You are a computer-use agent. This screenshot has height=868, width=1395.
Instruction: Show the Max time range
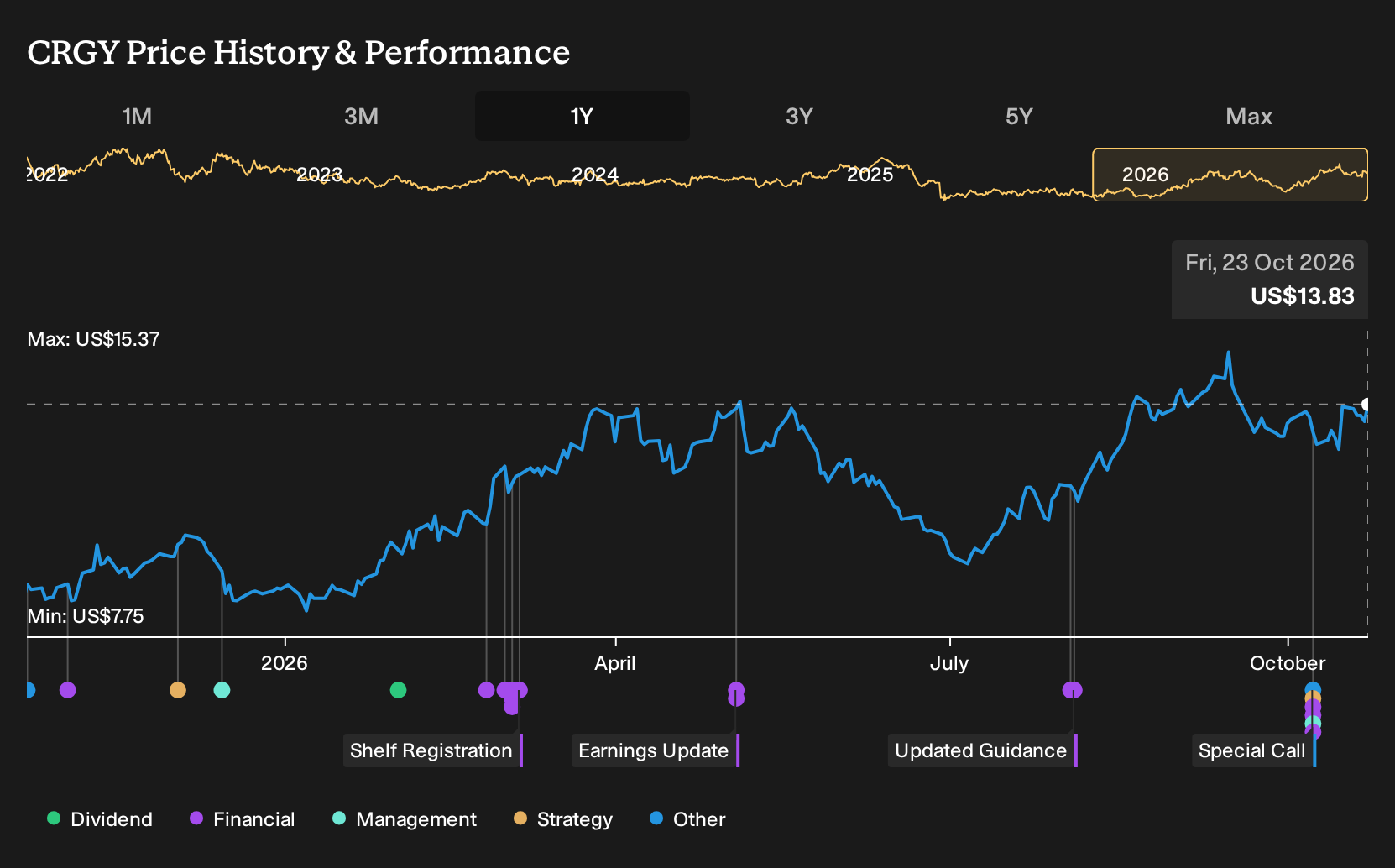(1249, 116)
